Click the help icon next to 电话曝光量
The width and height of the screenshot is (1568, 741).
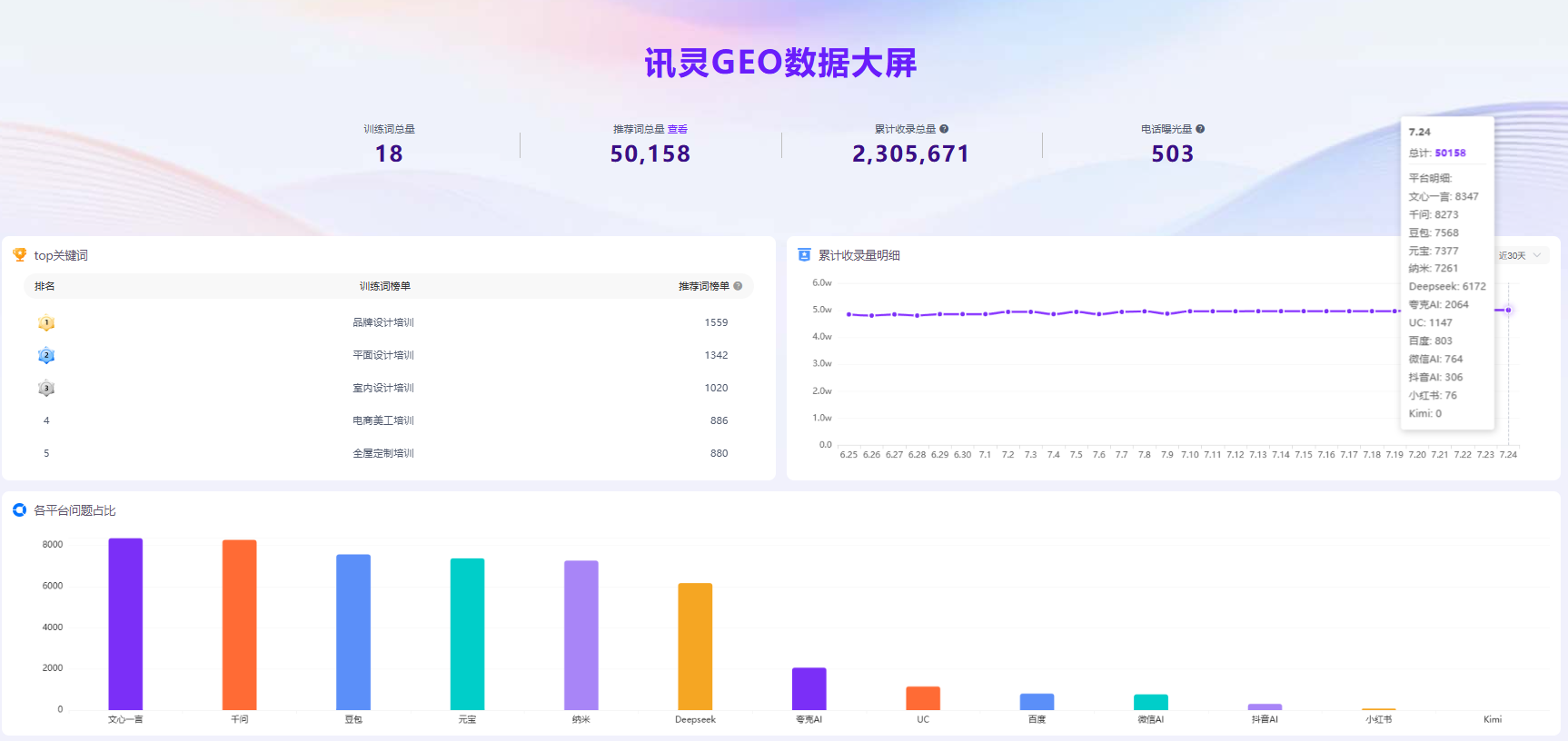tap(1200, 129)
